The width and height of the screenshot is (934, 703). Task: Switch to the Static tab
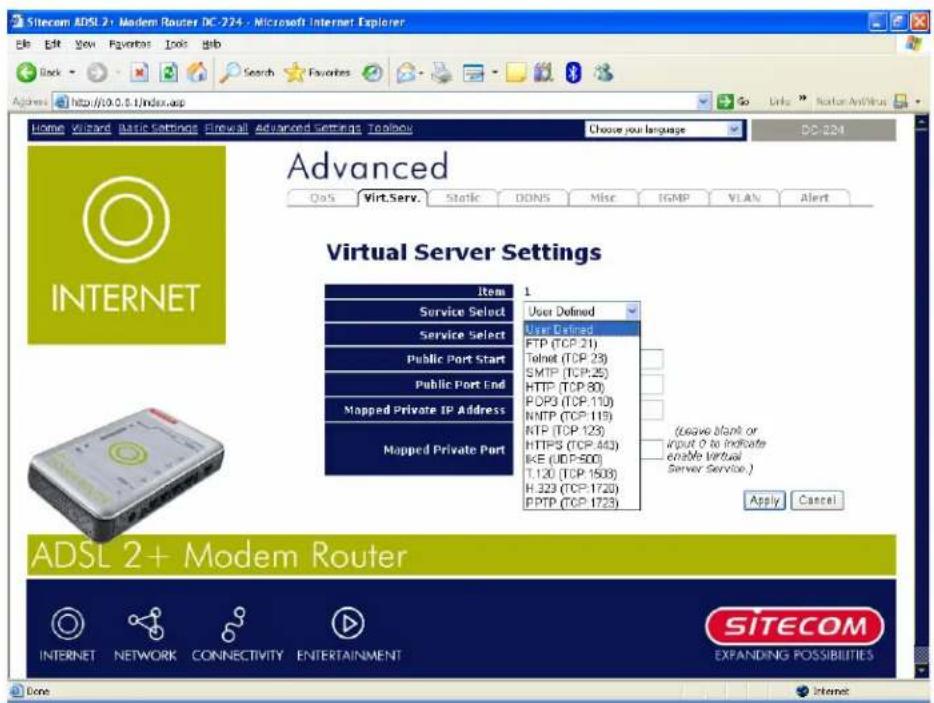click(463, 198)
